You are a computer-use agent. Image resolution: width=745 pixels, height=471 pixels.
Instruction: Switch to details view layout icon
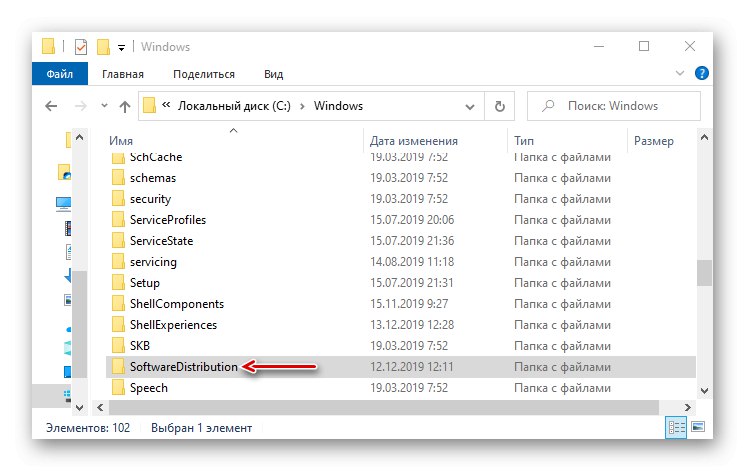(676, 428)
